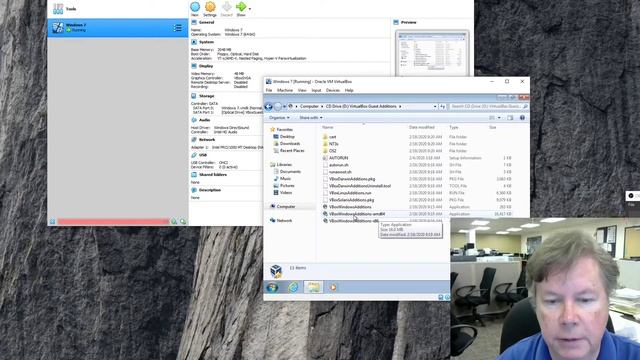Open File menu in the VM window

click(269, 90)
